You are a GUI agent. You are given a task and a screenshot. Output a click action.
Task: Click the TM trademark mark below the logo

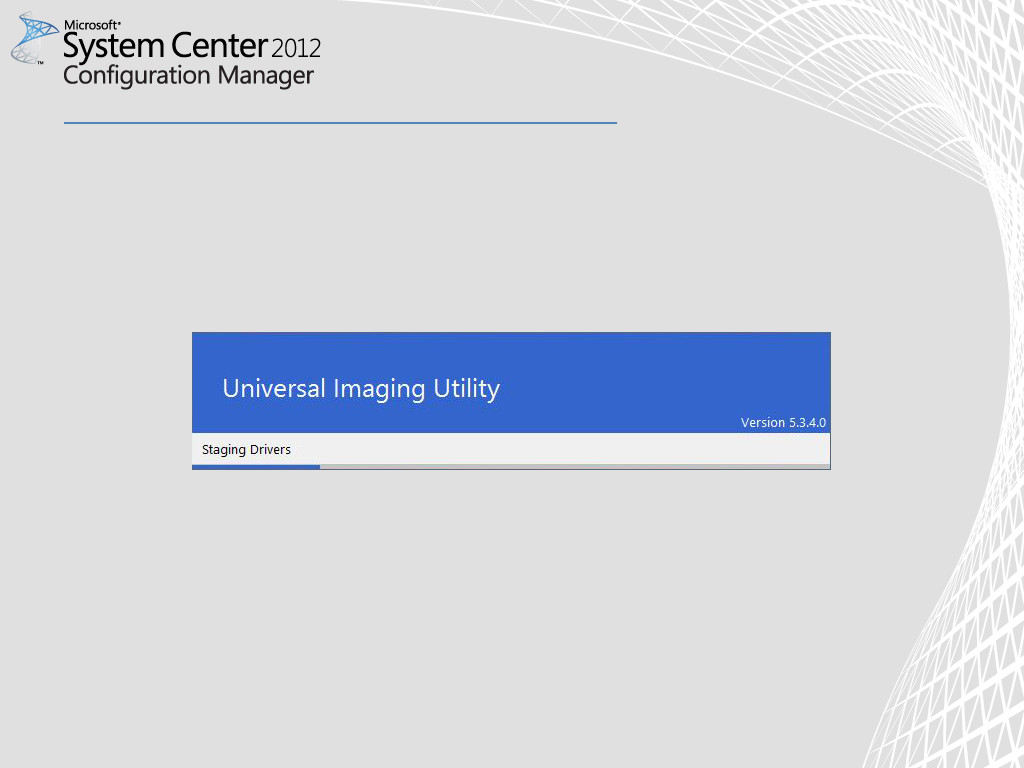tap(41, 62)
